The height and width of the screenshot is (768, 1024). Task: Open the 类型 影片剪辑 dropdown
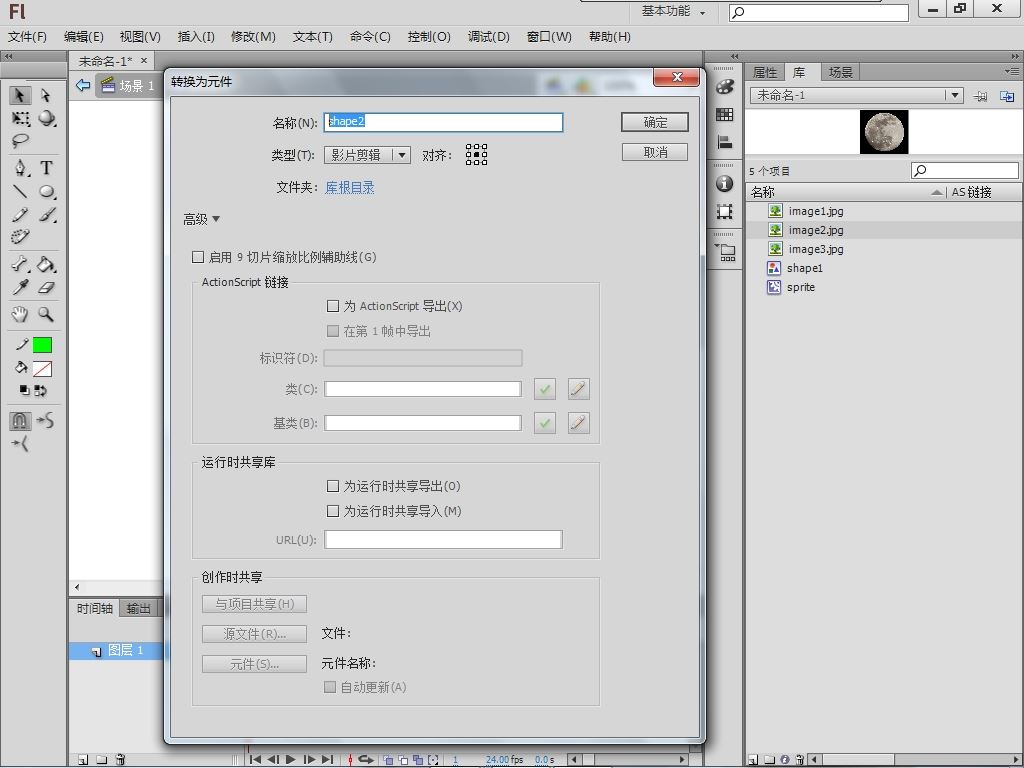368,155
